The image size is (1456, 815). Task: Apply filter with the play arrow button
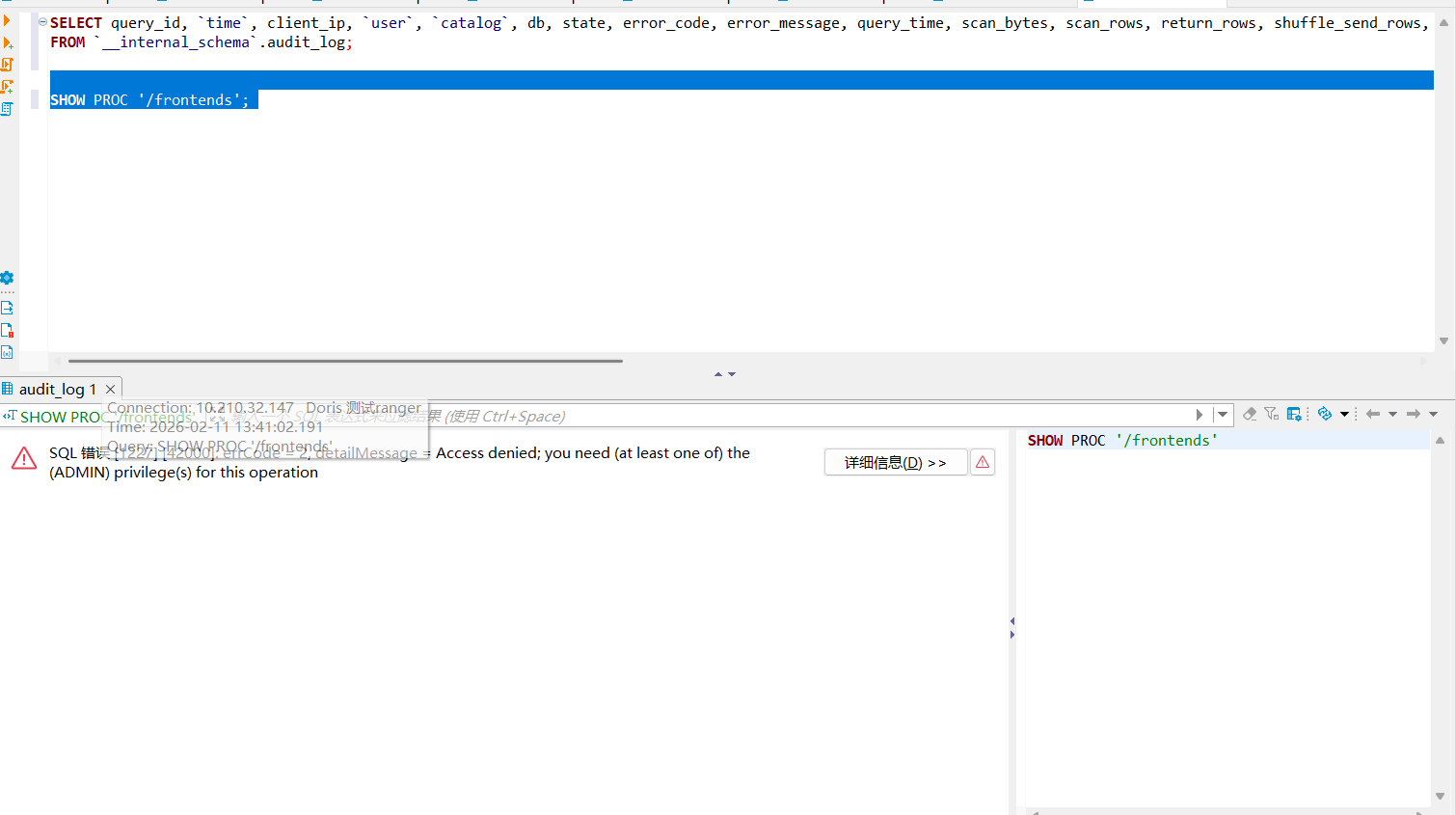click(1200, 415)
